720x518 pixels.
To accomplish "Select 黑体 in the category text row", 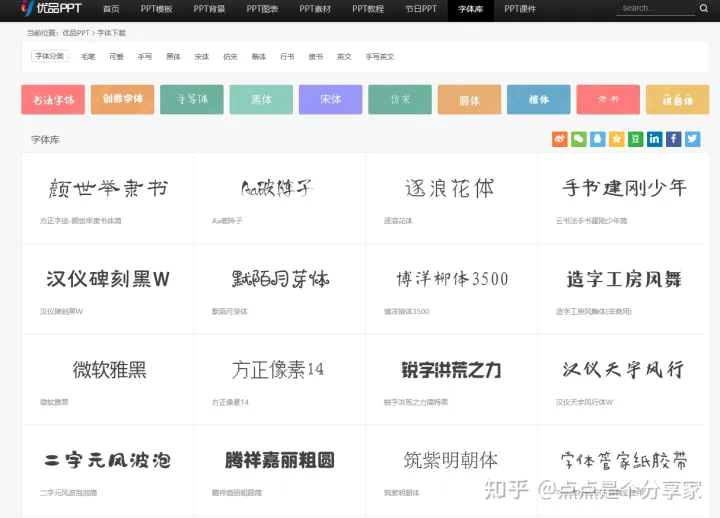I will click(173, 56).
